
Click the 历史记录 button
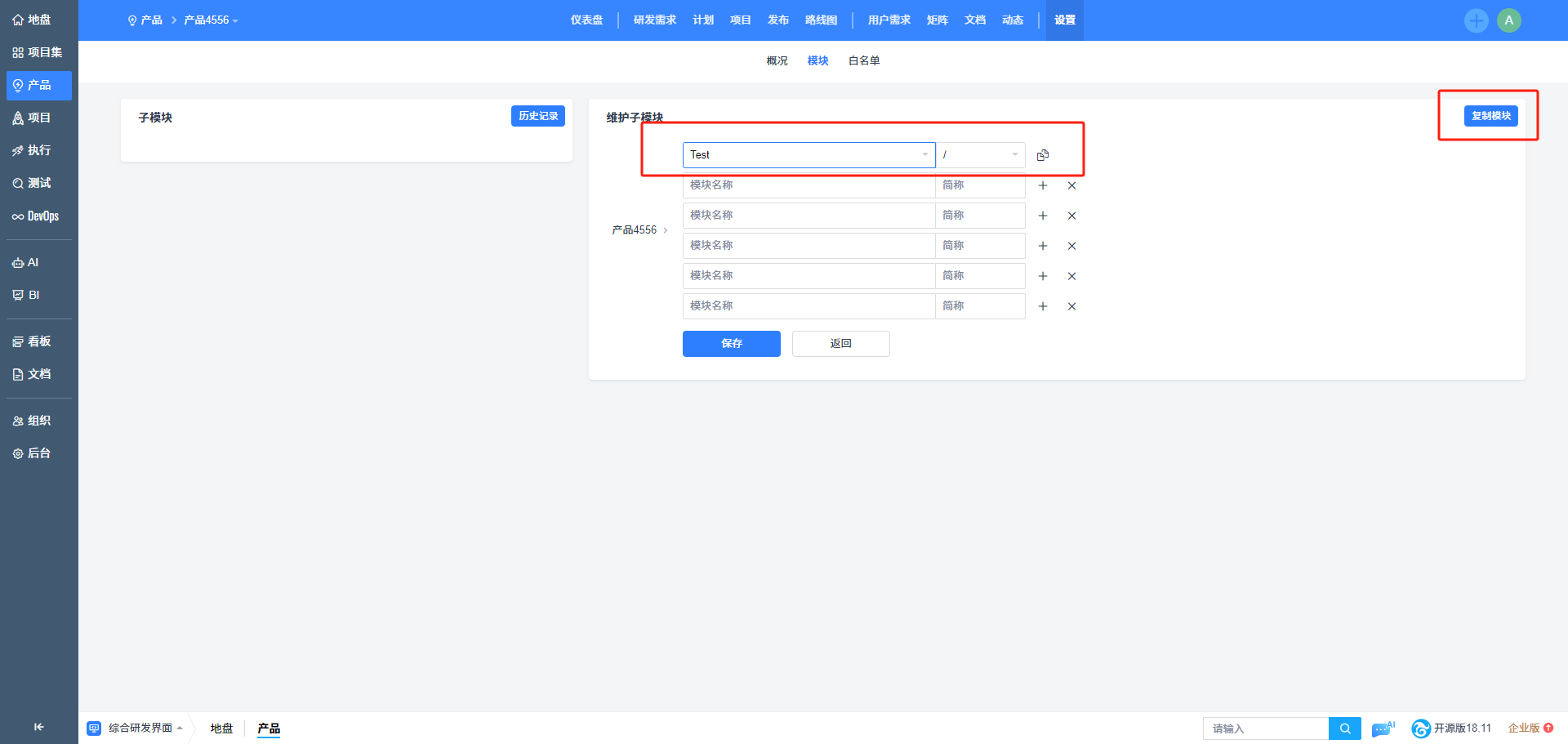[x=538, y=116]
